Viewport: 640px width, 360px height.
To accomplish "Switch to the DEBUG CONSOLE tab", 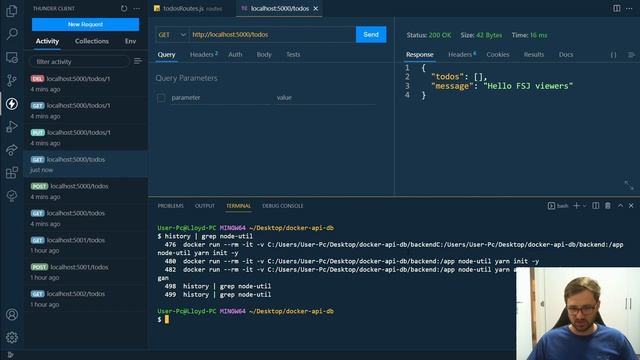I will point(283,206).
